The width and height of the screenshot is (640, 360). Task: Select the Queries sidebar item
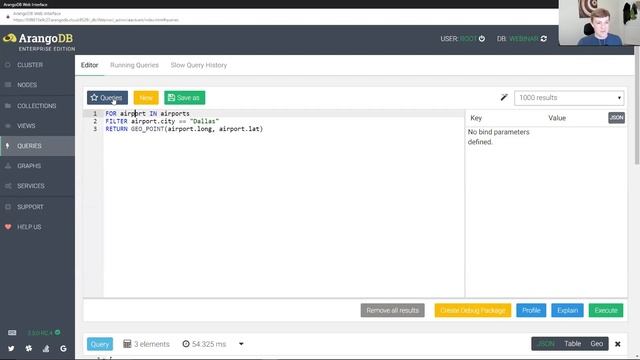pos(37,146)
